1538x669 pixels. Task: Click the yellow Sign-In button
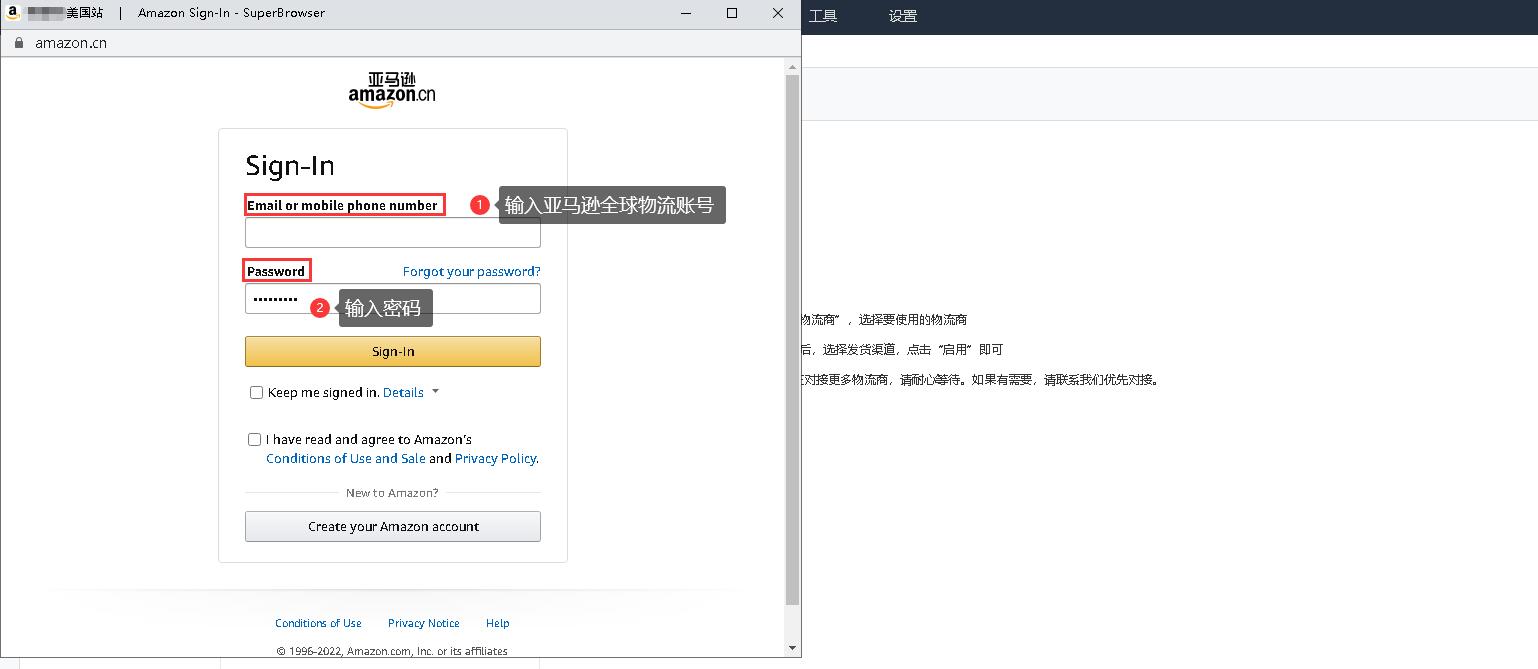point(393,351)
